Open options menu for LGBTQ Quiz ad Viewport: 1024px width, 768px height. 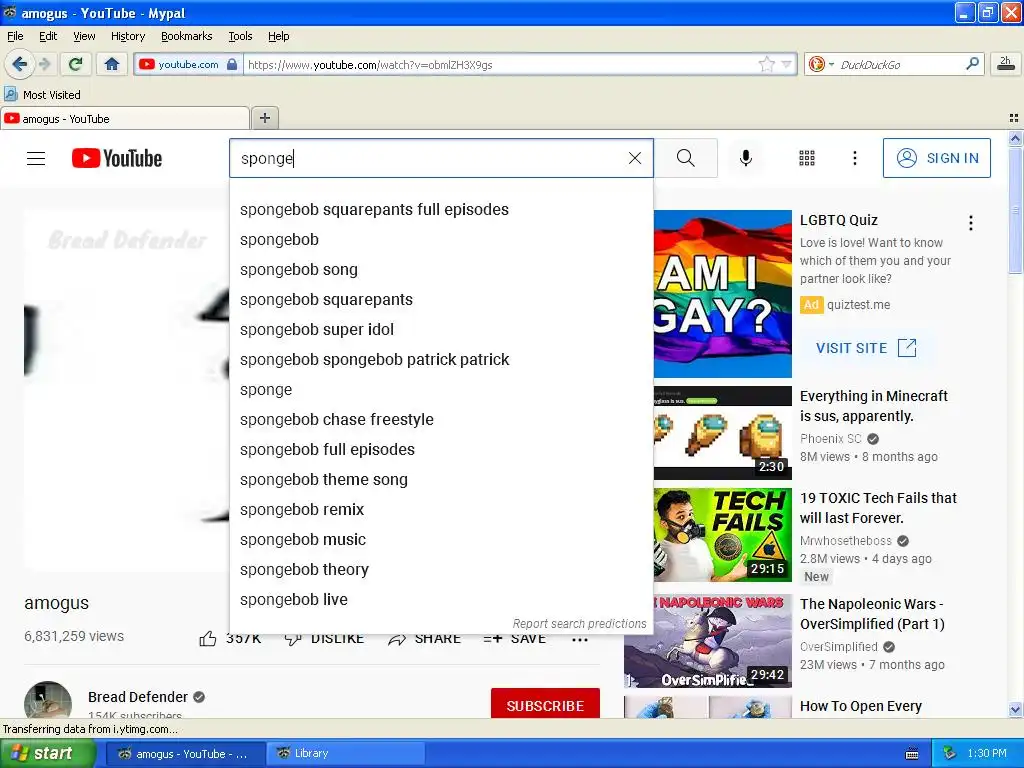(971, 223)
